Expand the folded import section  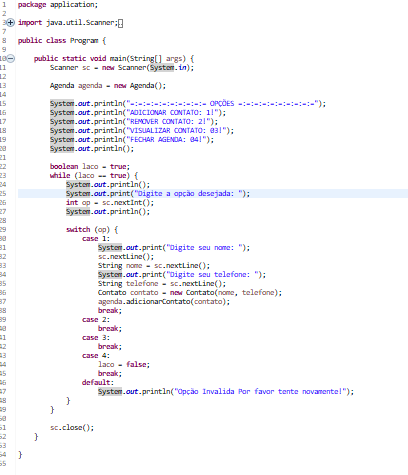(x=11, y=23)
